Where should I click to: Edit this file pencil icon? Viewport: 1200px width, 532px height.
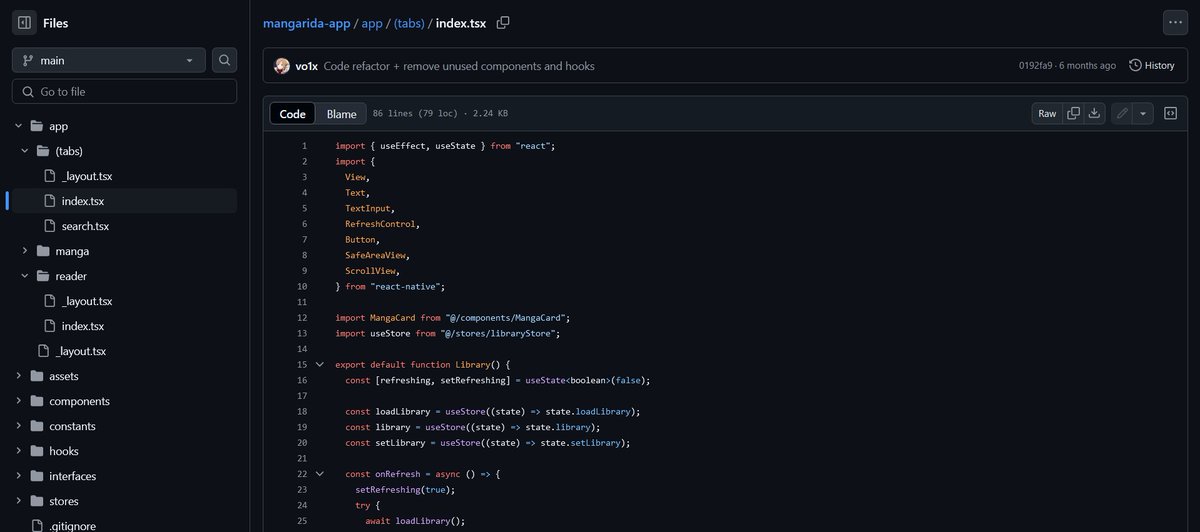point(1122,113)
